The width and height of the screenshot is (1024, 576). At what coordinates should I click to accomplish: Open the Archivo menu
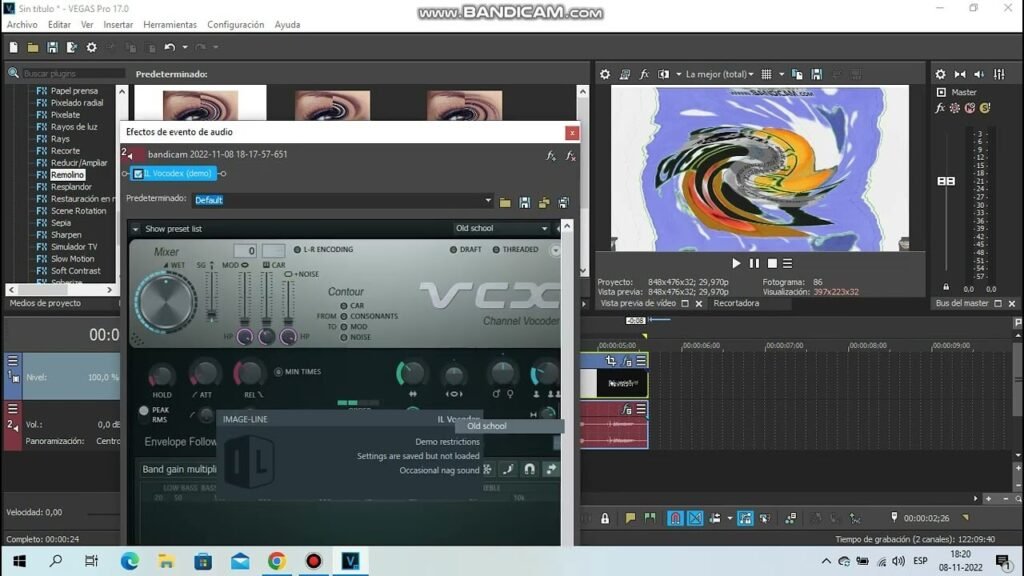pos(22,25)
